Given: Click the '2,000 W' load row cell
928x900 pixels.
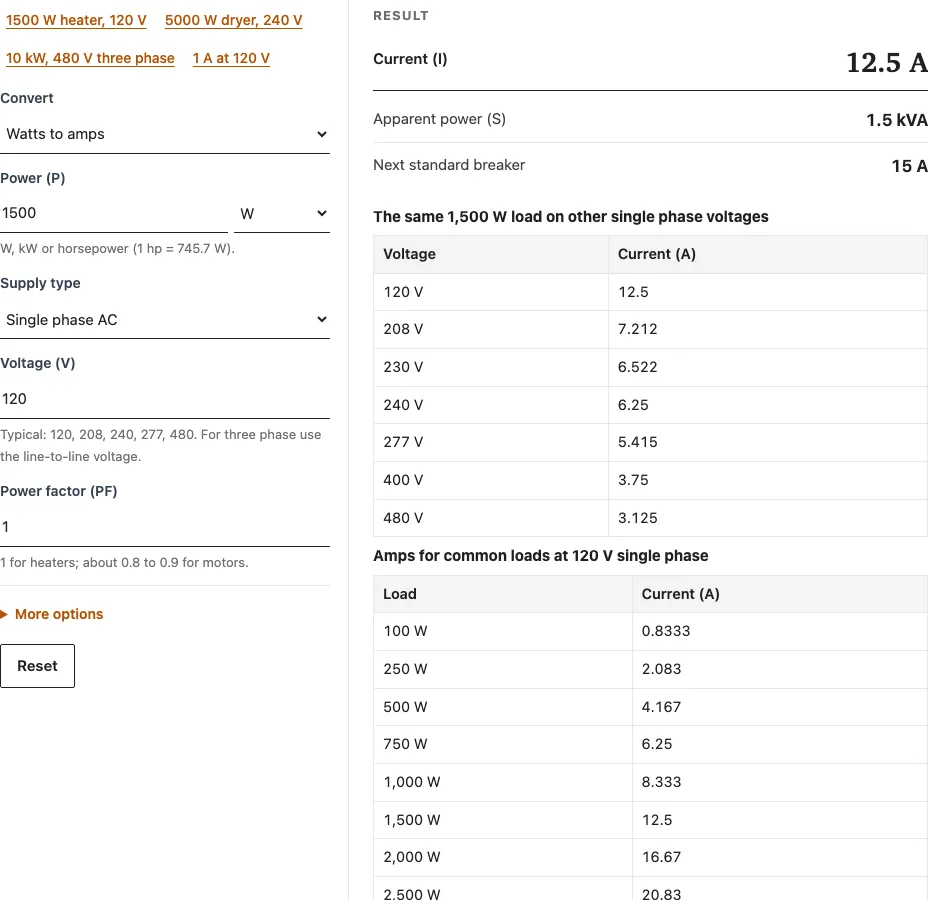Looking at the screenshot, I should click(502, 857).
